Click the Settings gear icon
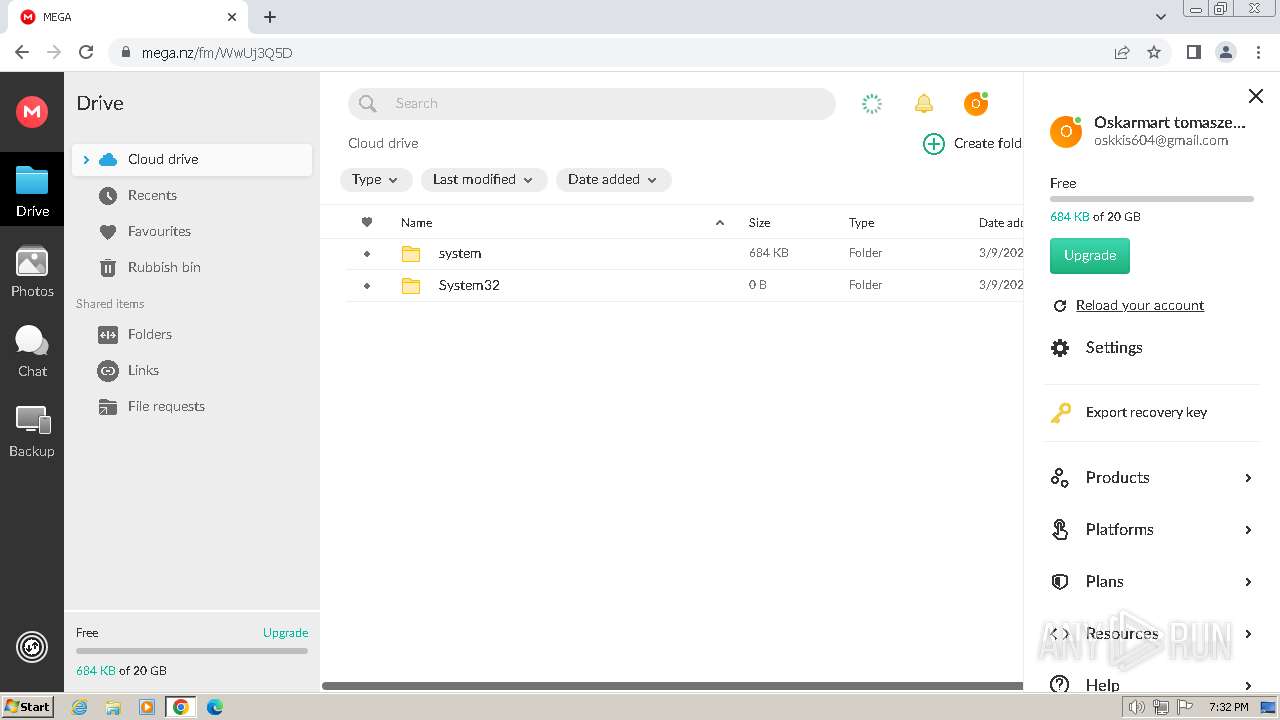The width and height of the screenshot is (1280, 720). coord(1060,348)
